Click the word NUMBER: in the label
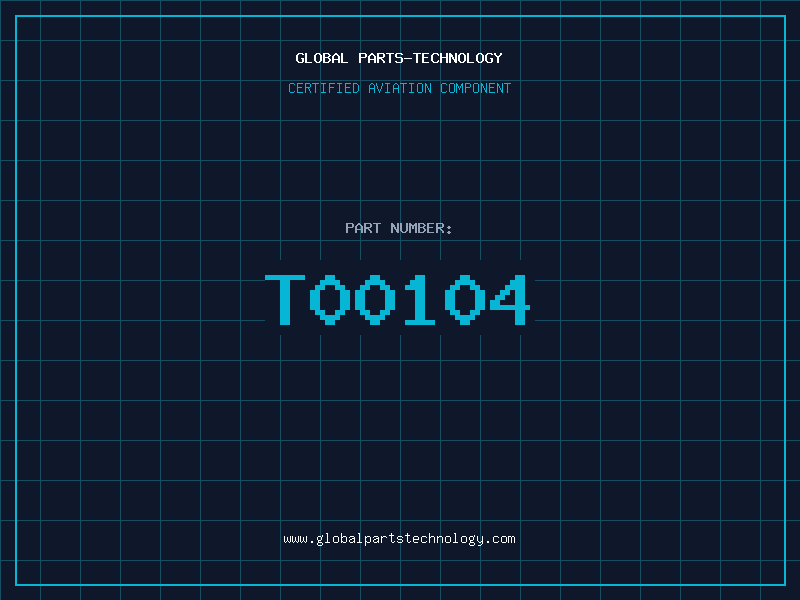Image resolution: width=800 pixels, height=600 pixels. [x=421, y=228]
